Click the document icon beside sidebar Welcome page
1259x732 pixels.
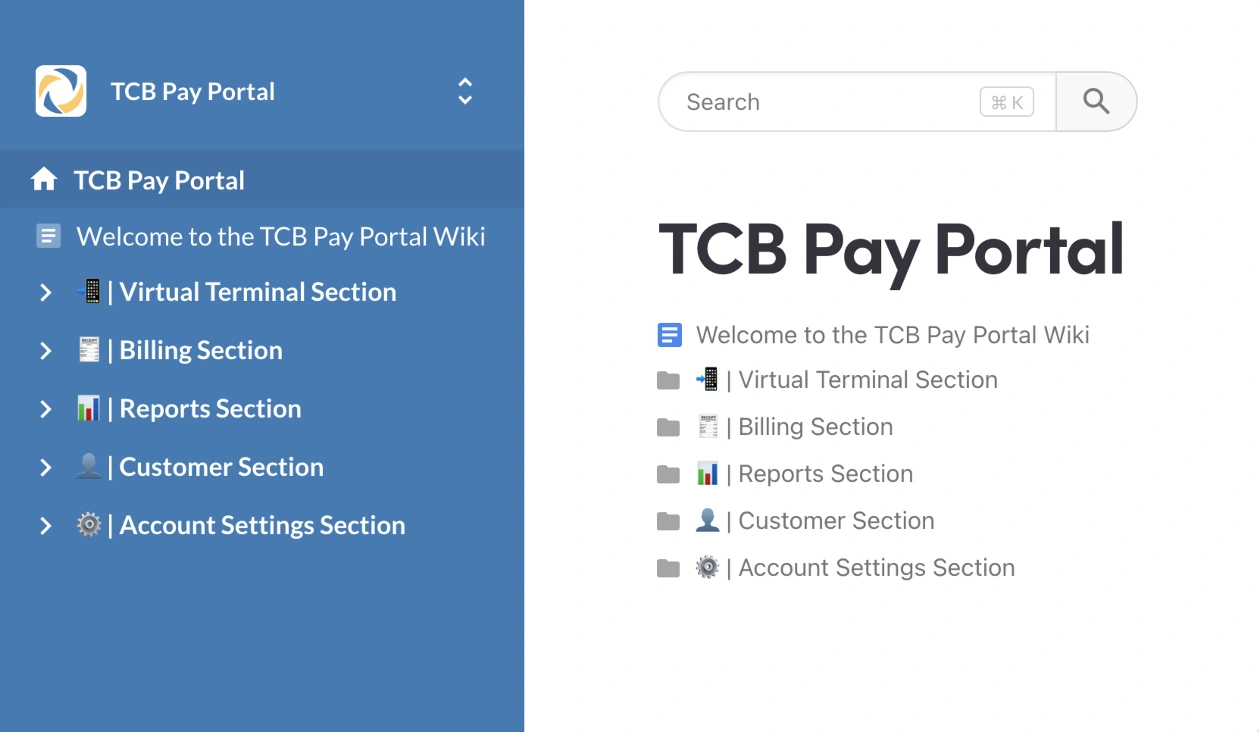[48, 236]
